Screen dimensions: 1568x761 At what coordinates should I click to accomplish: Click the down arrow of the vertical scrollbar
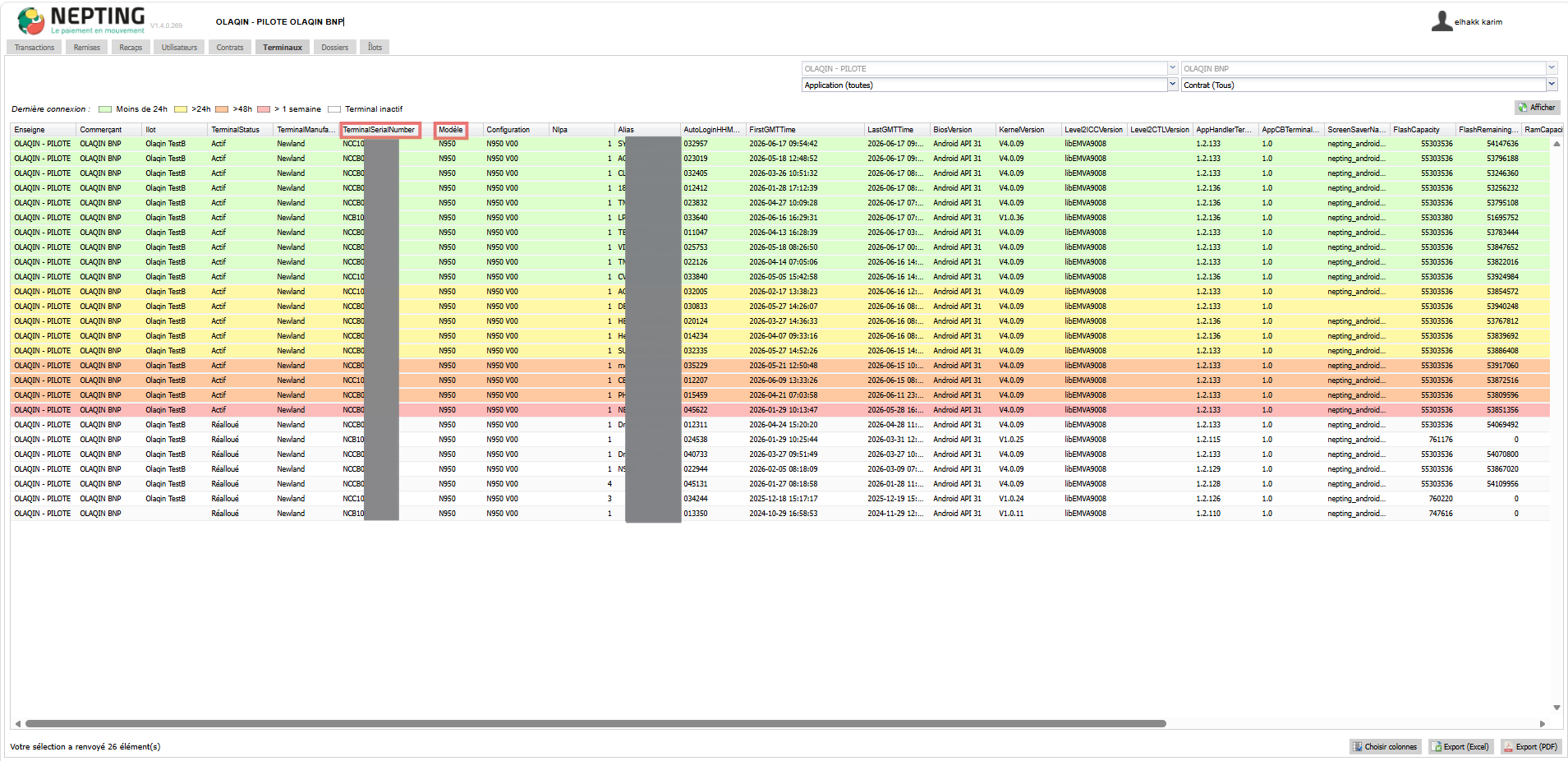pos(1557,708)
